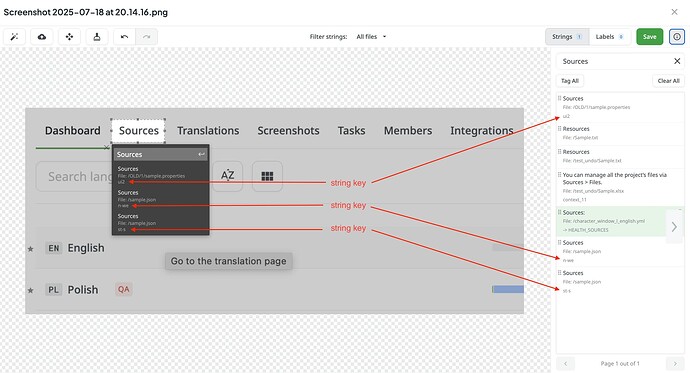
Task: Click the Tag All button
Action: click(x=570, y=81)
